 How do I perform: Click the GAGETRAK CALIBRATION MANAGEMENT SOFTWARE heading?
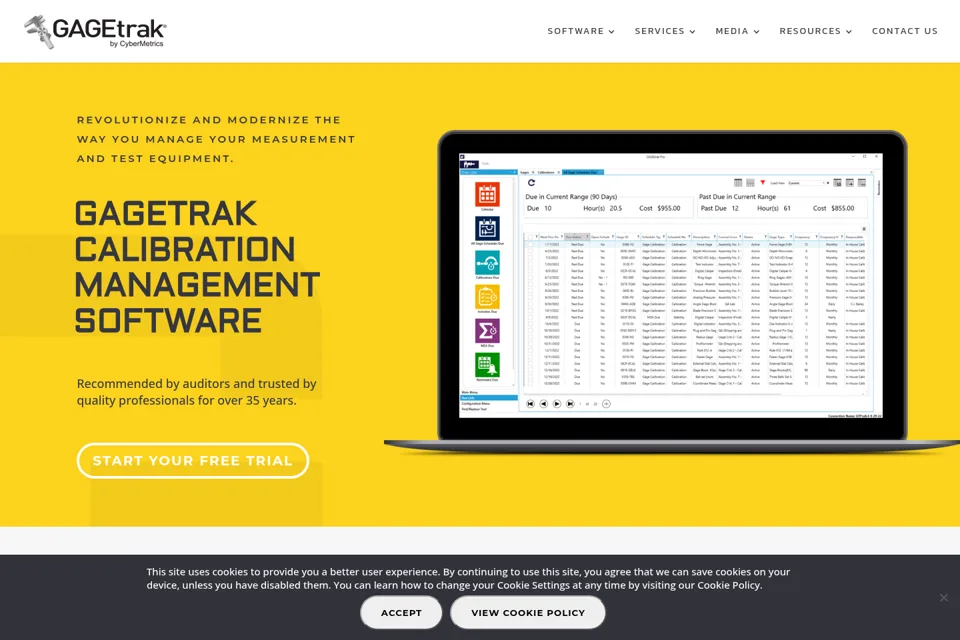click(197, 267)
